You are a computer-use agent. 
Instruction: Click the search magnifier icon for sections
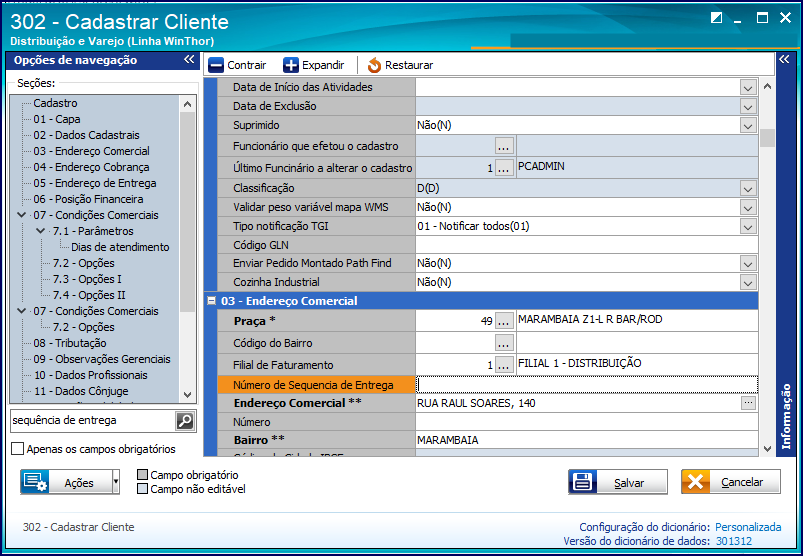pyautogui.click(x=185, y=421)
